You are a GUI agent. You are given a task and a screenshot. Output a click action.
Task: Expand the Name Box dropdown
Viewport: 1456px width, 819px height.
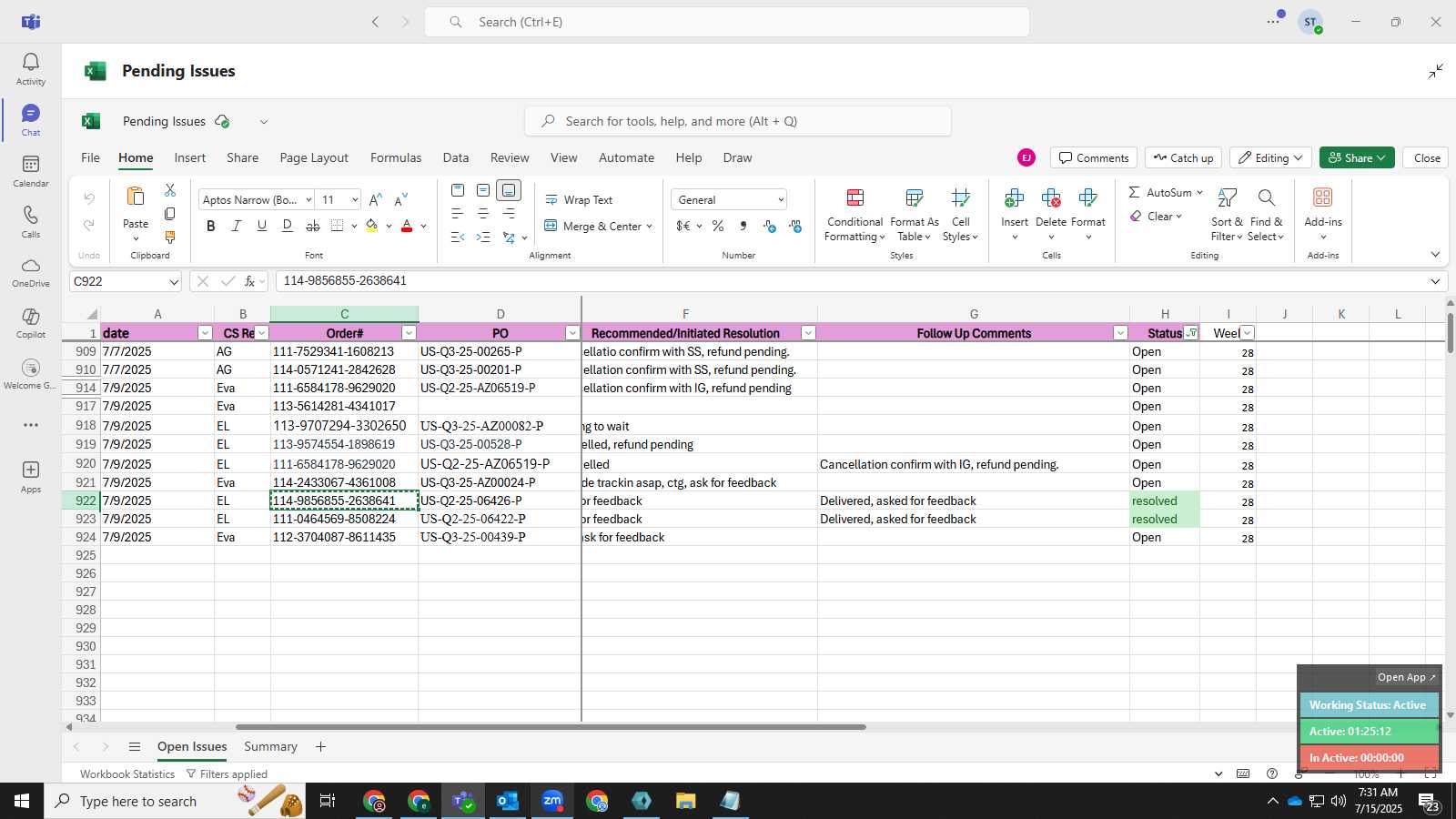point(173,281)
